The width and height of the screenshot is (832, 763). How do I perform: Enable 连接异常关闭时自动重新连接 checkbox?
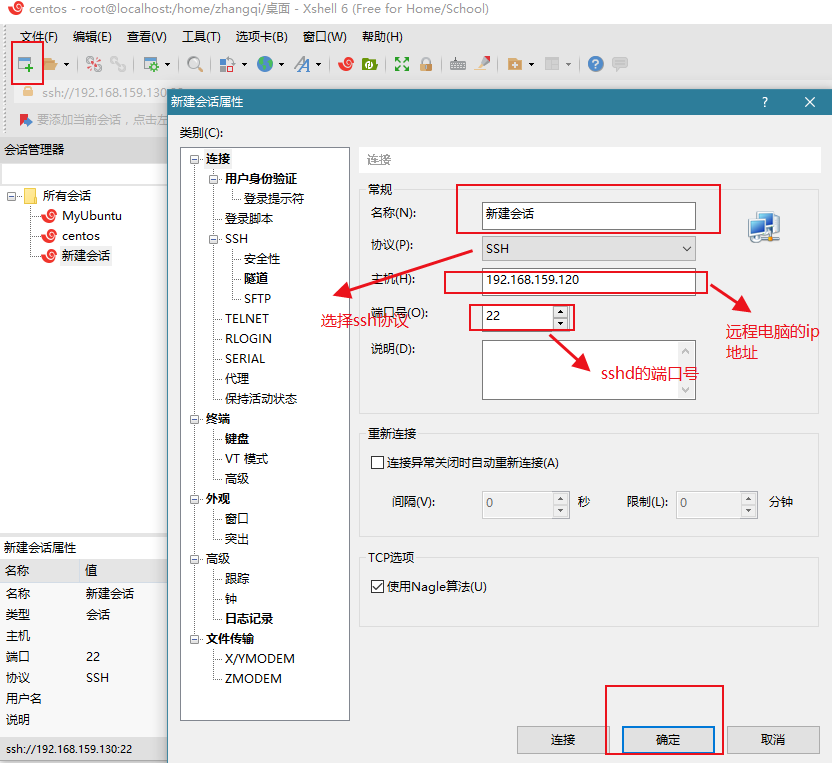pyautogui.click(x=377, y=462)
